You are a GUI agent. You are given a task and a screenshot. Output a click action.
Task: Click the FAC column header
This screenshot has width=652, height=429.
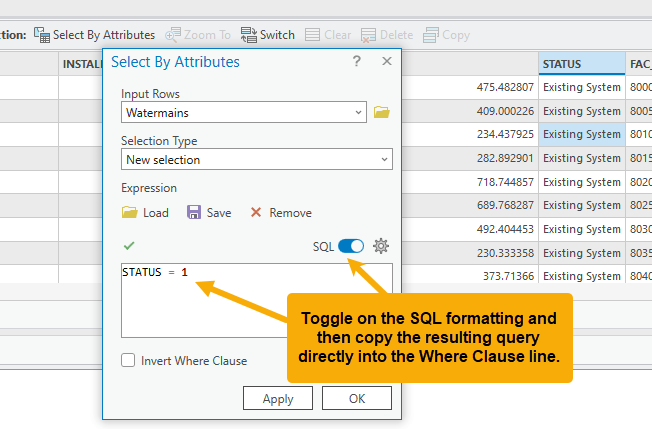[639, 64]
